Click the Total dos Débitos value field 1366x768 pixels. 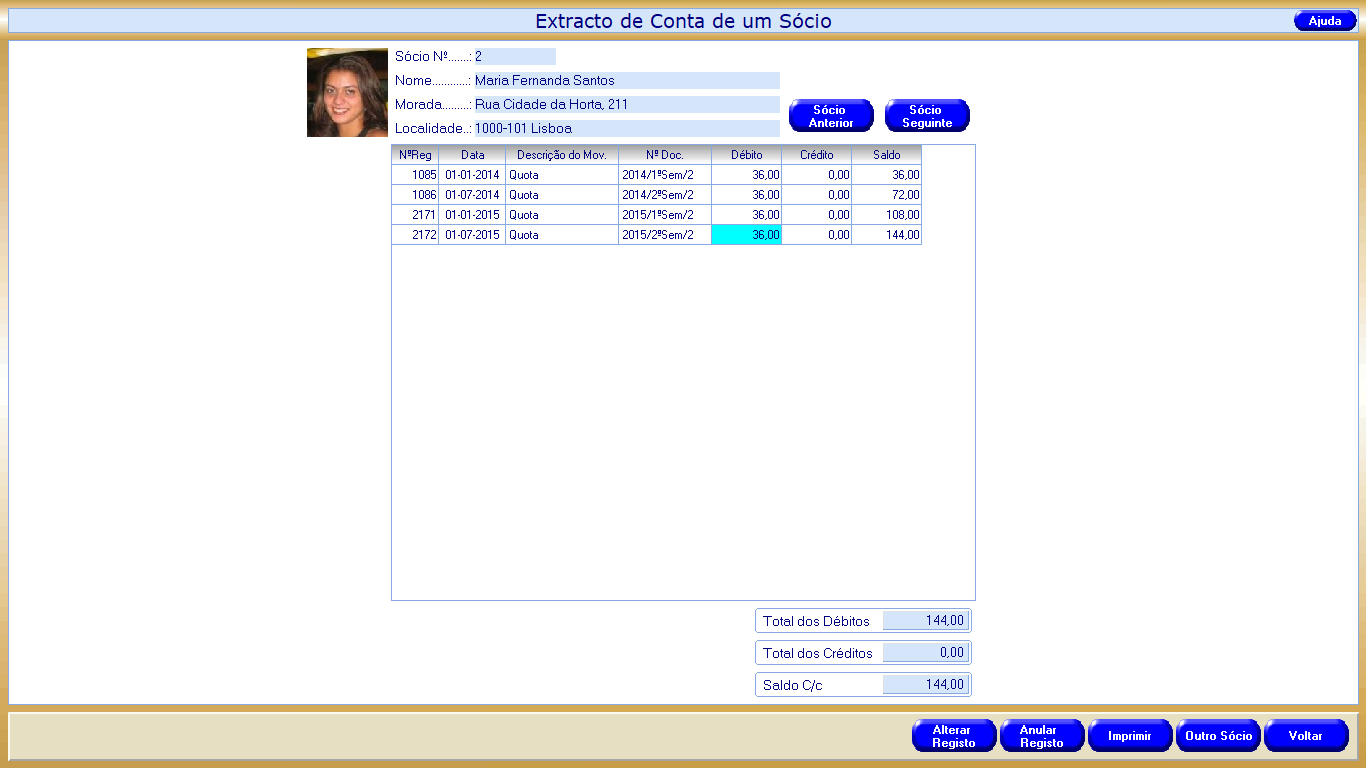pyautogui.click(x=925, y=621)
